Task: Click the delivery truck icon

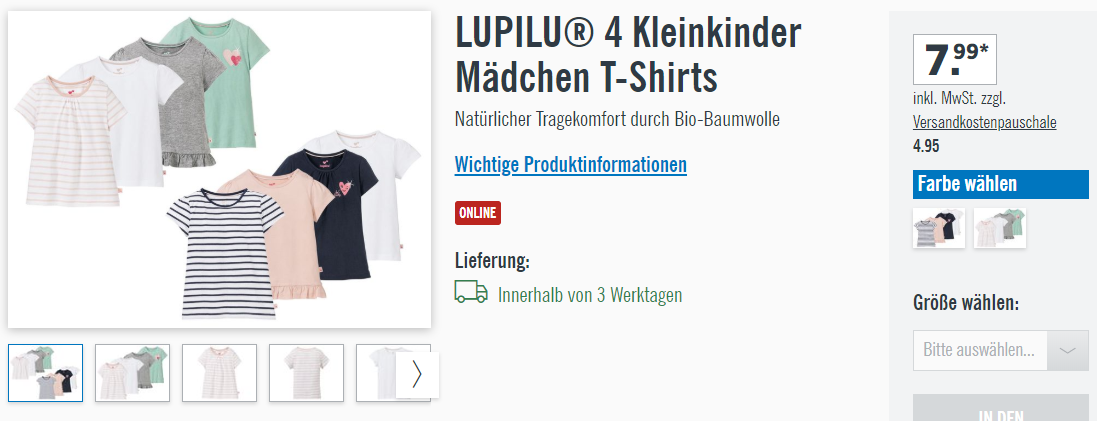Action: click(471, 292)
